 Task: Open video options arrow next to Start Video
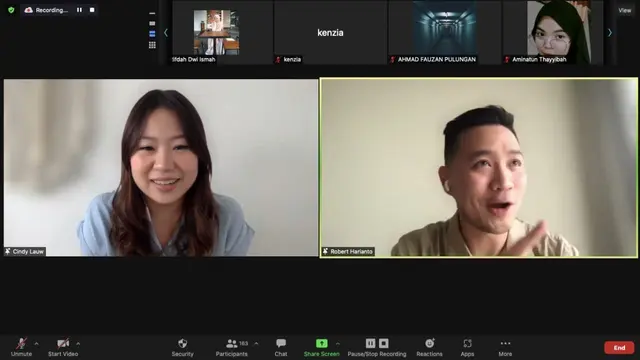coord(78,344)
